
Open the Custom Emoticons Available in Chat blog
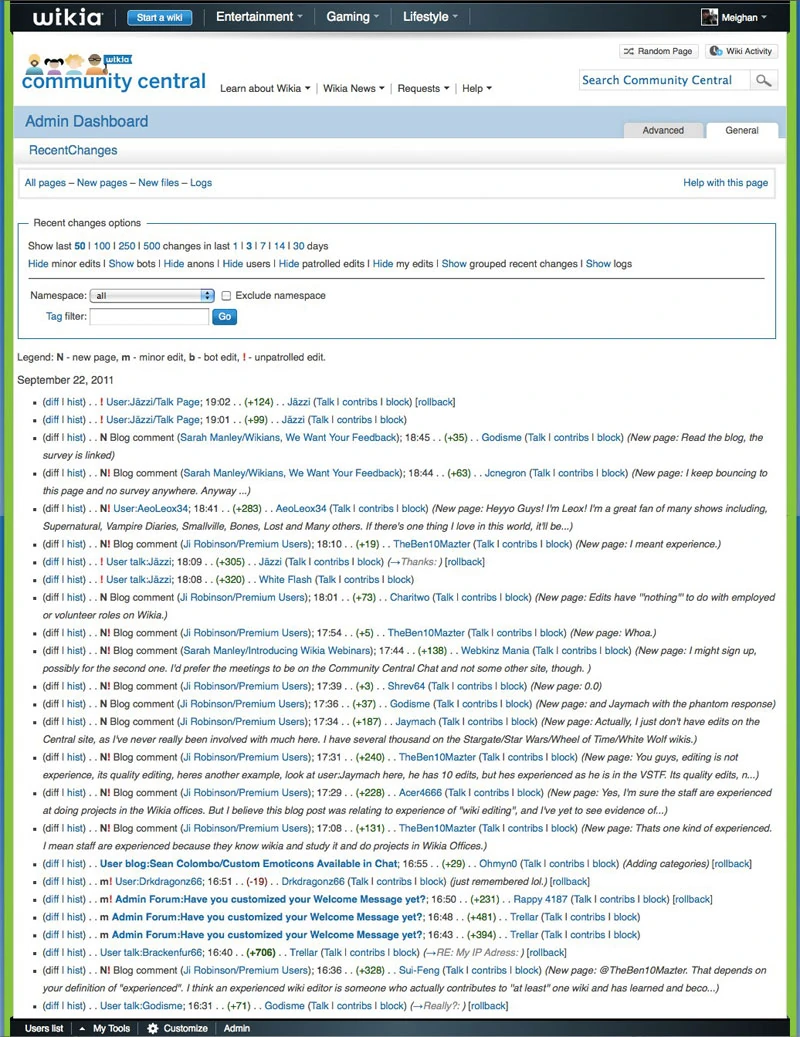tap(249, 864)
